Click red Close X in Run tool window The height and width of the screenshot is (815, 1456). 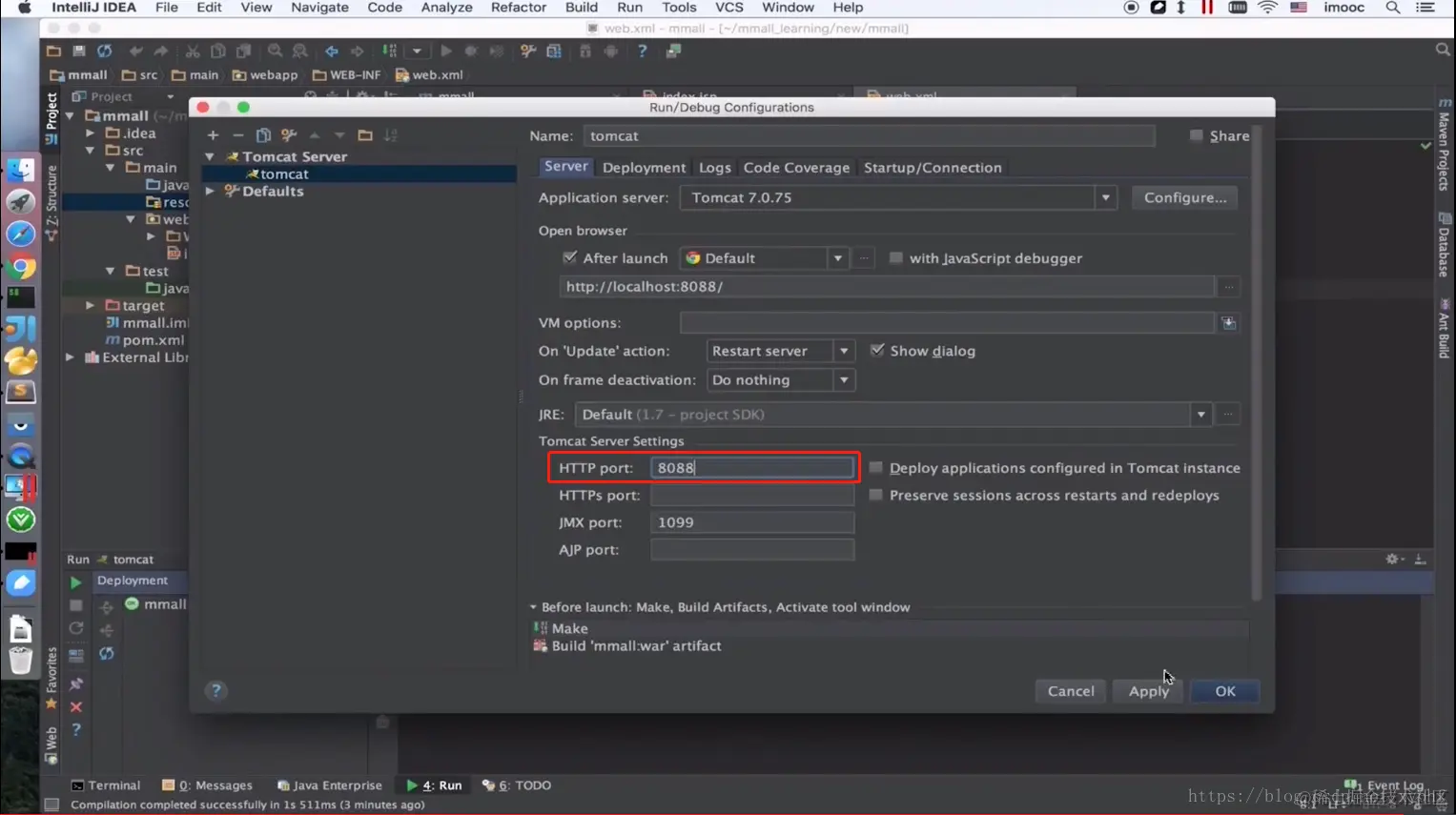pyautogui.click(x=76, y=707)
